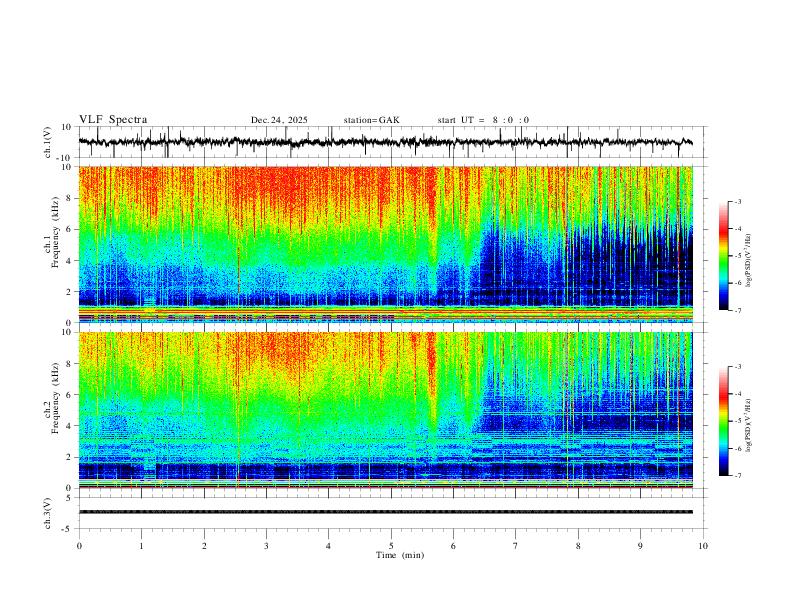Click the "6" tick on the time axis
Viewport: 792px width, 612px height.
click(454, 546)
